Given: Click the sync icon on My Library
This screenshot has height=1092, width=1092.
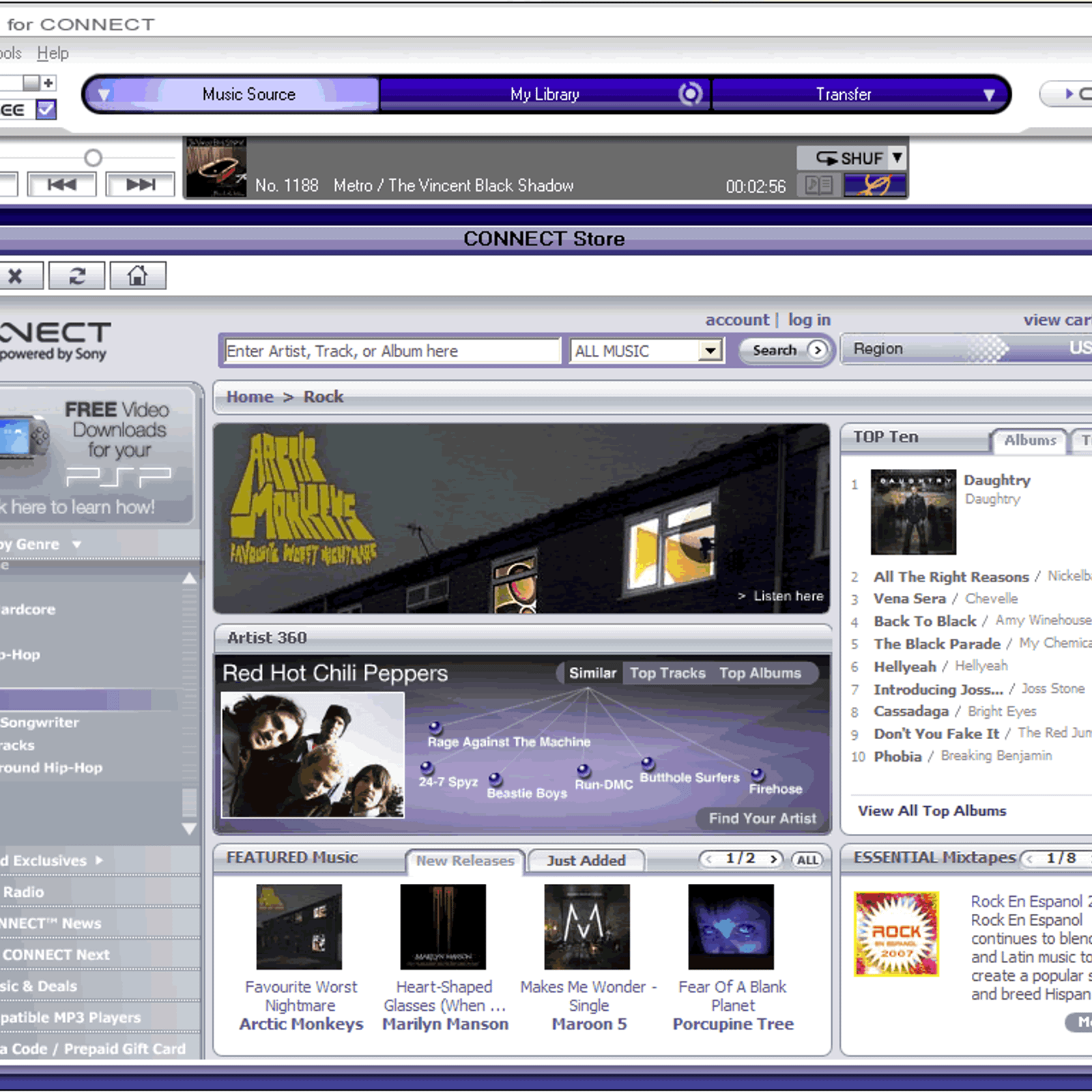Looking at the screenshot, I should point(690,94).
